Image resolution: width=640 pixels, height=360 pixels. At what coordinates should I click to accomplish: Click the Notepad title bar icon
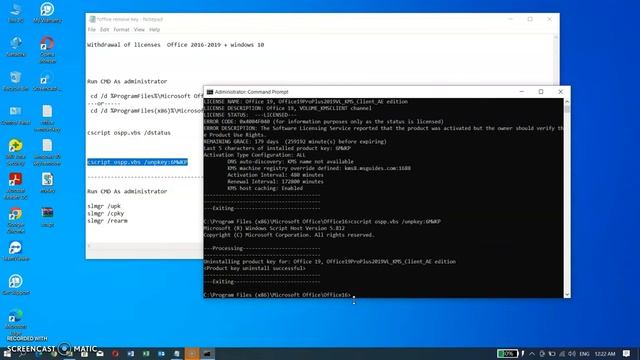[92, 19]
